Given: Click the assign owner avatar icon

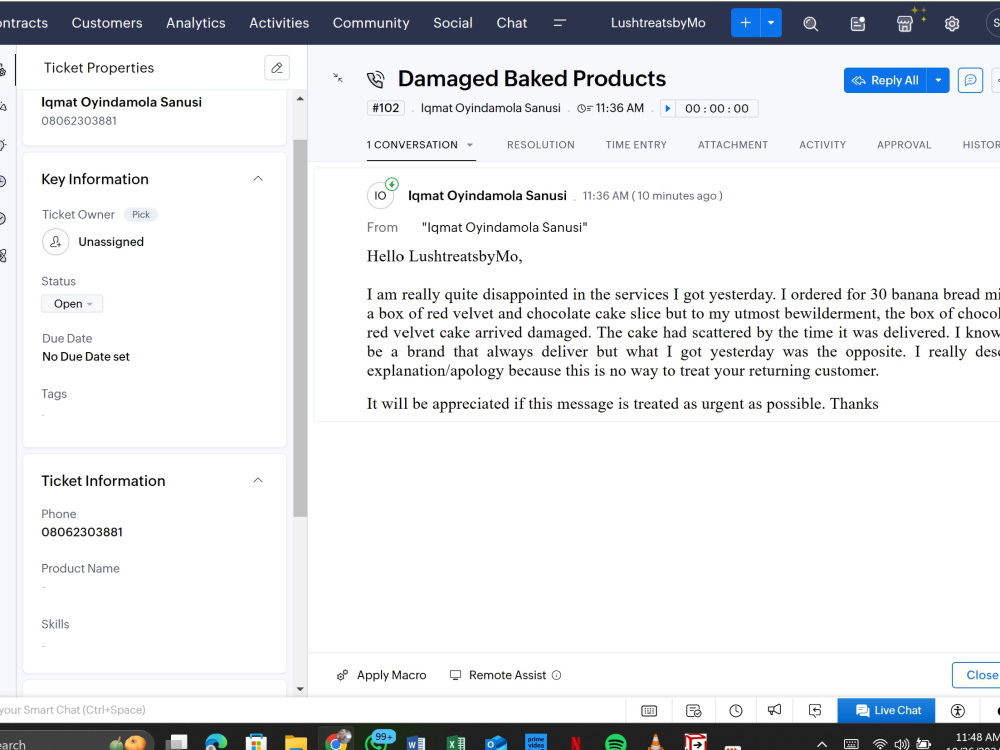Looking at the screenshot, I should click(55, 242).
